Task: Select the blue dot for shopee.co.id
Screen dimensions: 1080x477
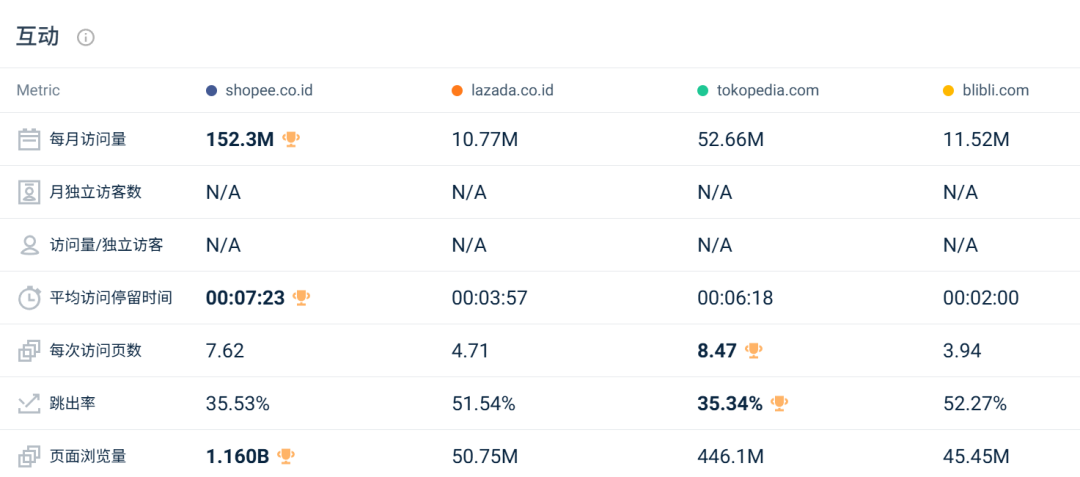Action: [212, 91]
